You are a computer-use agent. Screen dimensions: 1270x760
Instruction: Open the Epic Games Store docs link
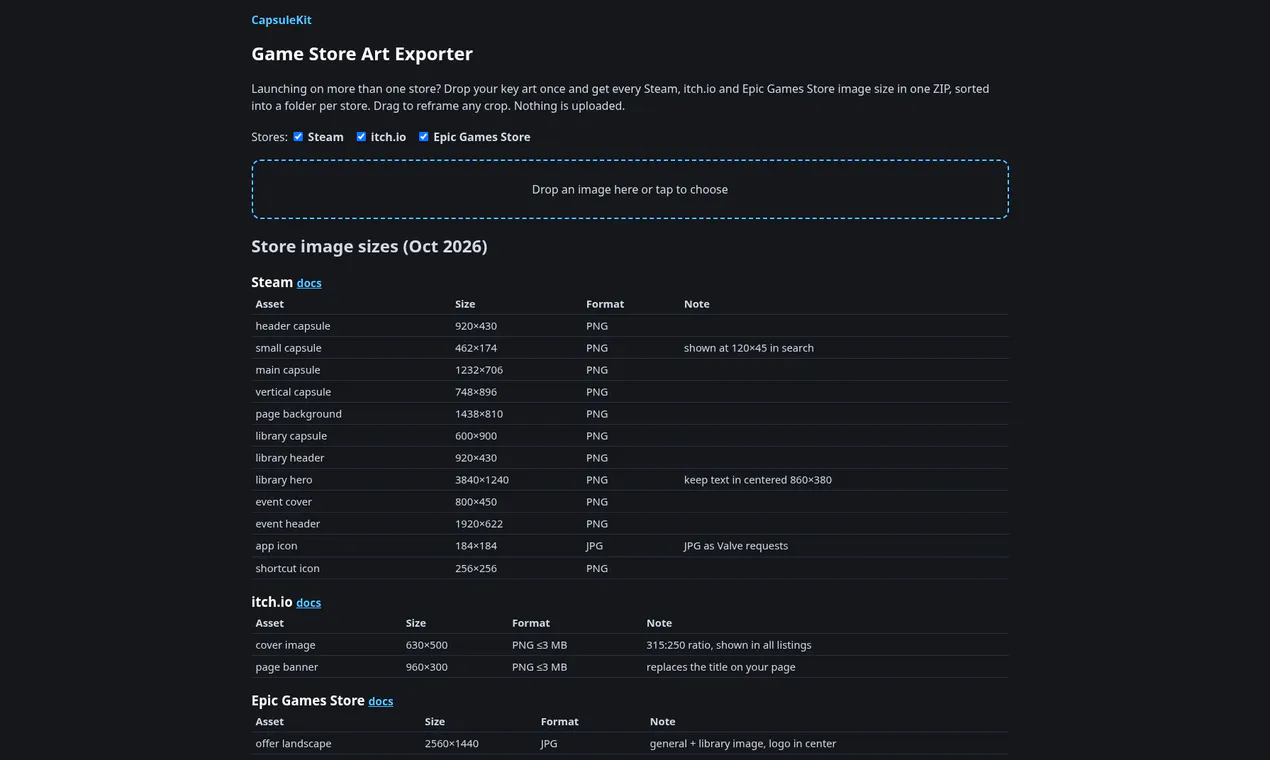click(380, 702)
